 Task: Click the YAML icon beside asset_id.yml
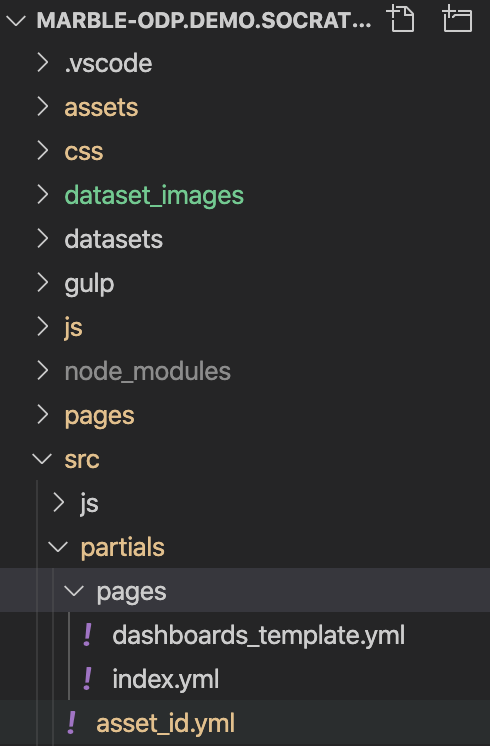click(x=72, y=723)
